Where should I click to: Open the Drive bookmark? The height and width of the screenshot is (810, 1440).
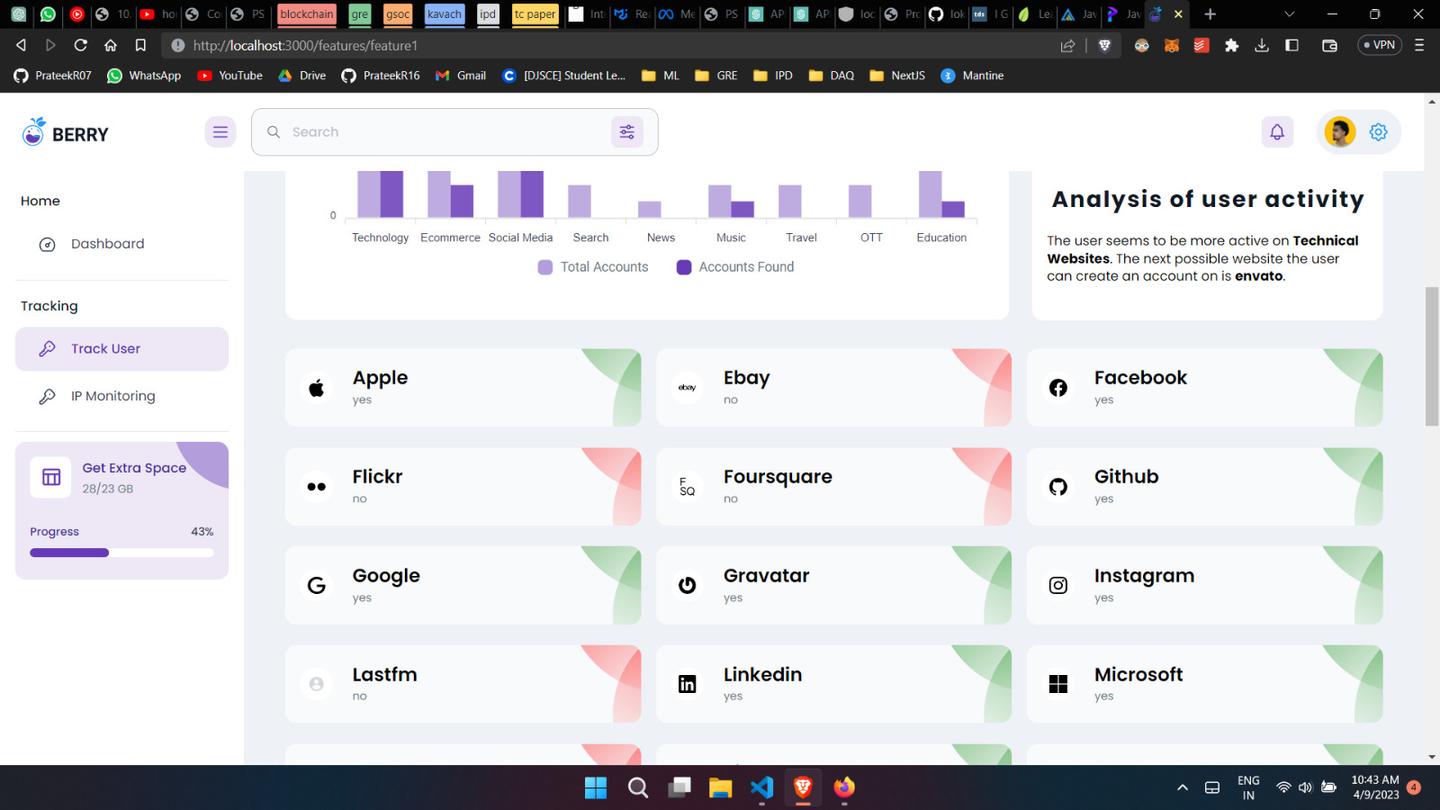click(302, 75)
